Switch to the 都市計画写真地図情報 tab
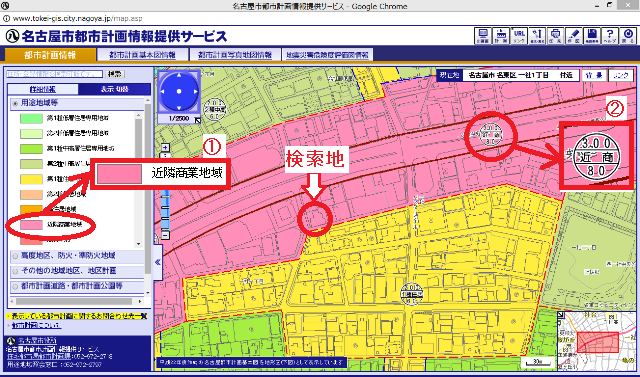 [x=235, y=55]
